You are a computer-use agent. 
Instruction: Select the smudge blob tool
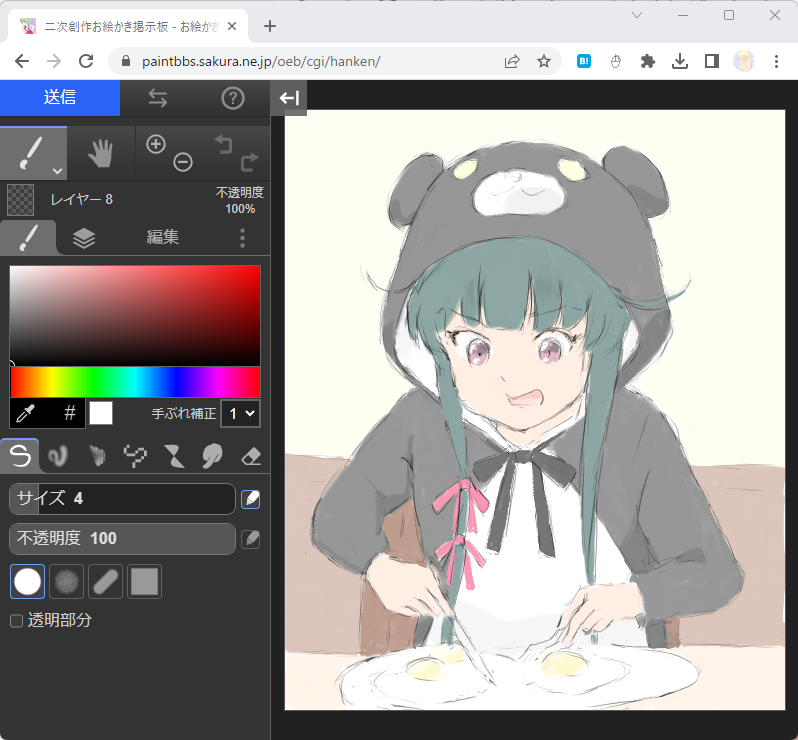pyautogui.click(x=212, y=456)
